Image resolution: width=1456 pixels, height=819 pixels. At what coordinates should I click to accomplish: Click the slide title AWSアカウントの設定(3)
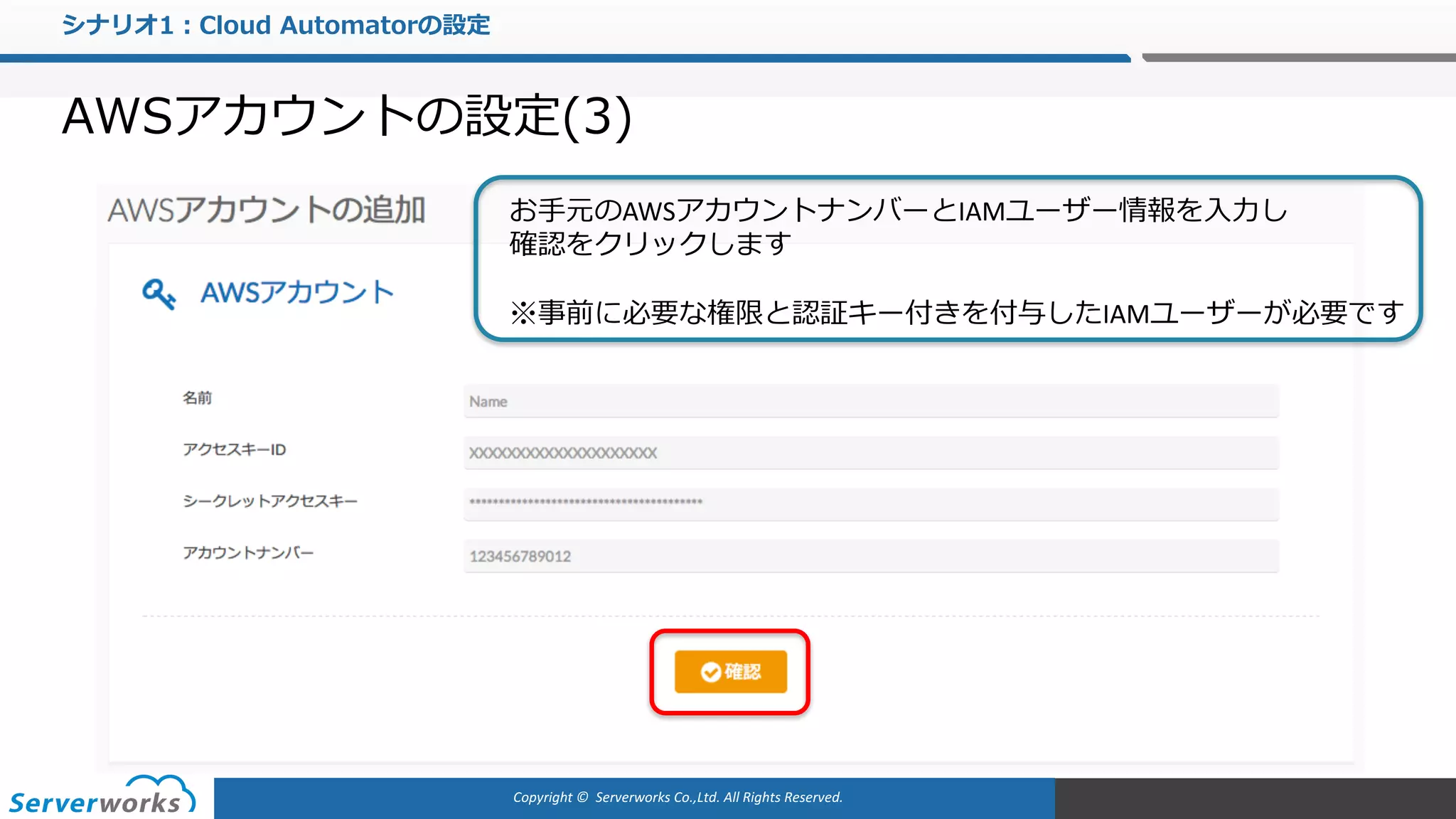click(347, 116)
